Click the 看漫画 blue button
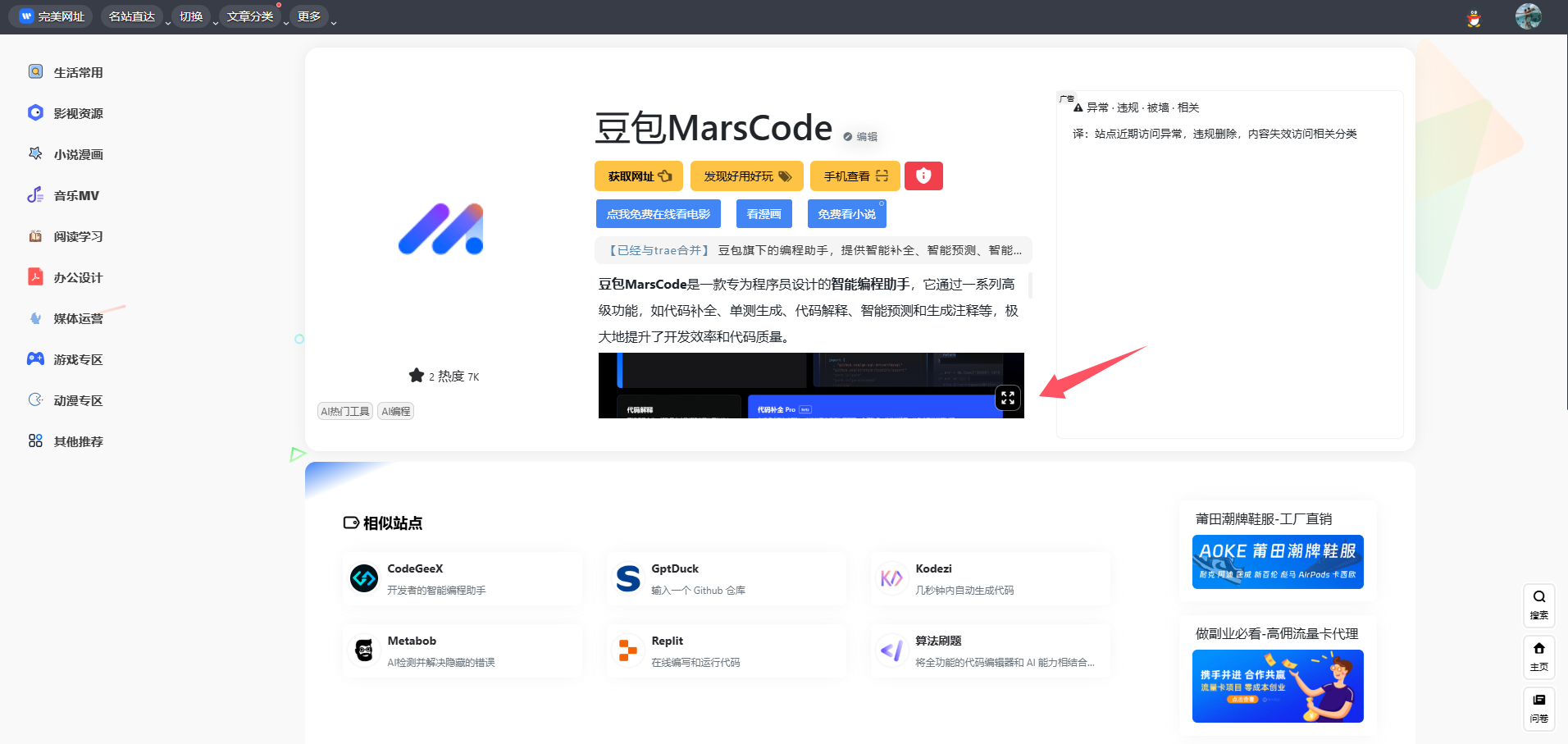 [x=764, y=213]
